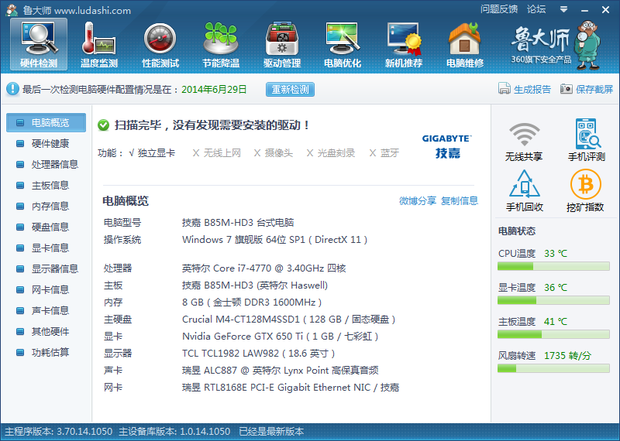Open the 手机回收 phone recycling icon

[524, 191]
